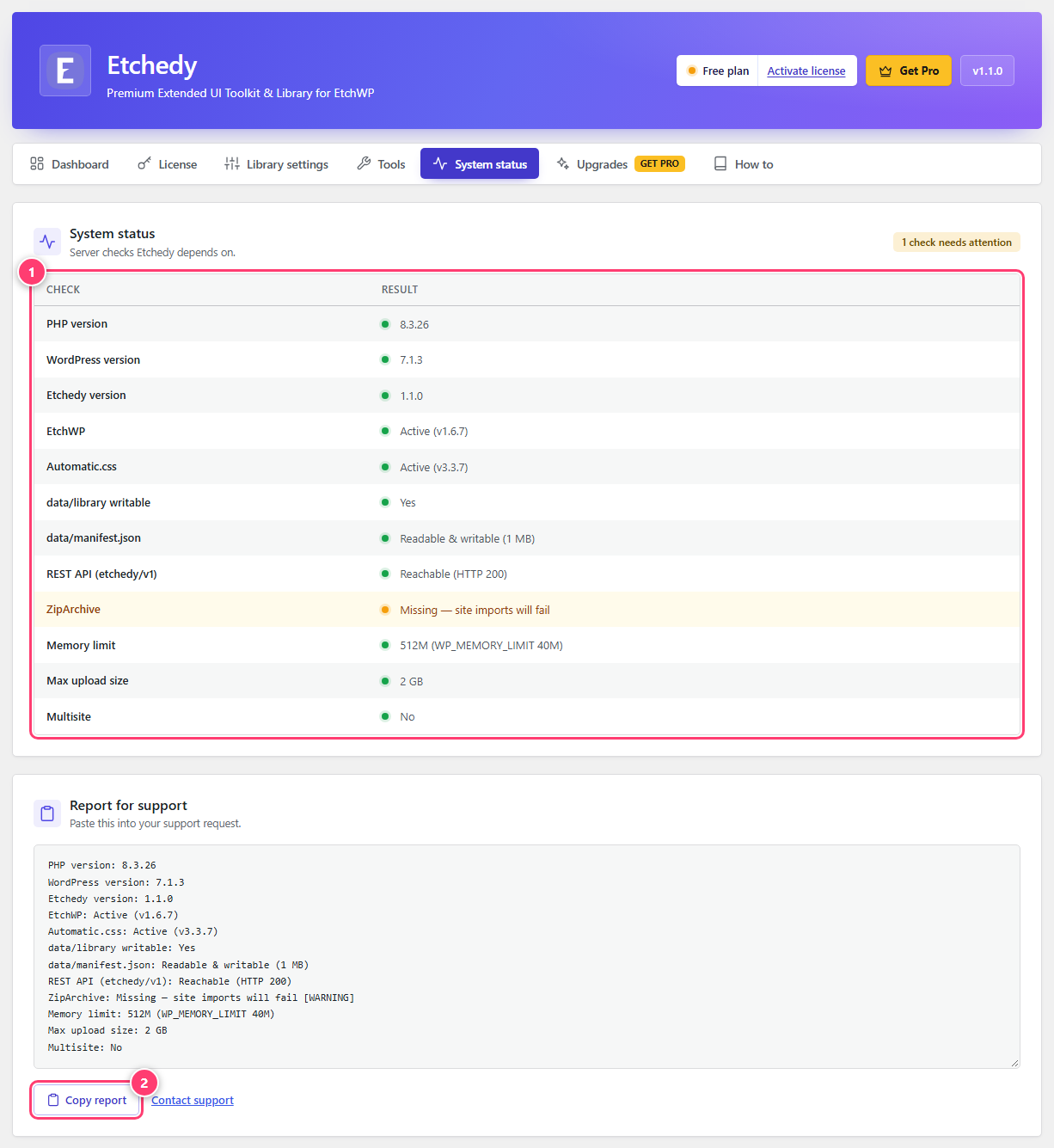1054x1148 pixels.
Task: Open the How to tab
Action: coord(744,163)
